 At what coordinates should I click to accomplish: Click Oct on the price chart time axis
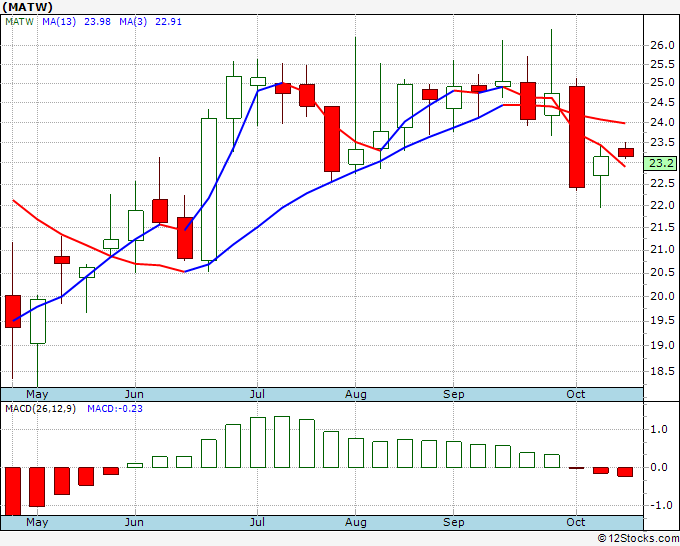pos(575,394)
